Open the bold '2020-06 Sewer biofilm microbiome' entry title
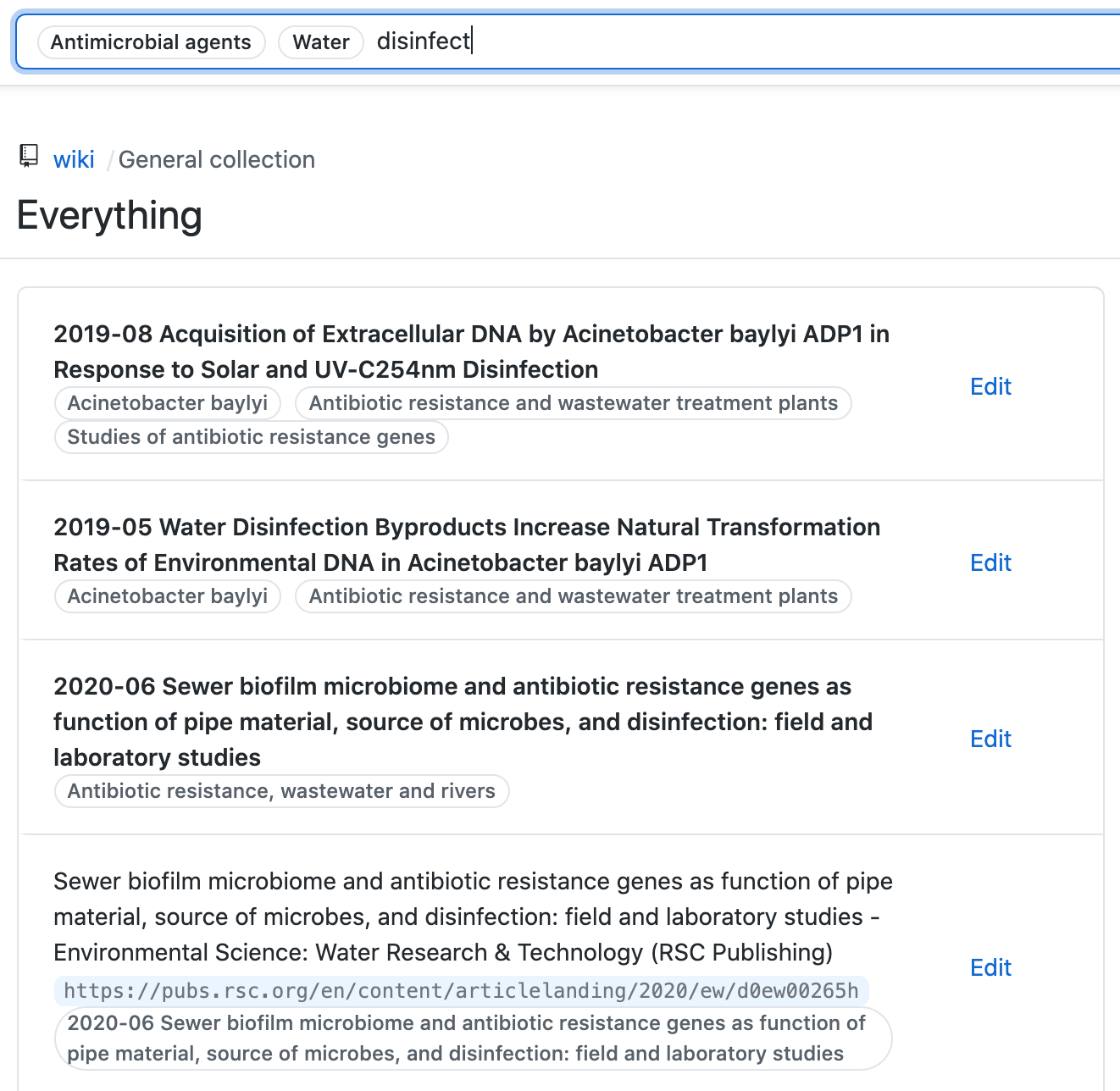Screen dimensions: 1120x1091 pos(463,722)
